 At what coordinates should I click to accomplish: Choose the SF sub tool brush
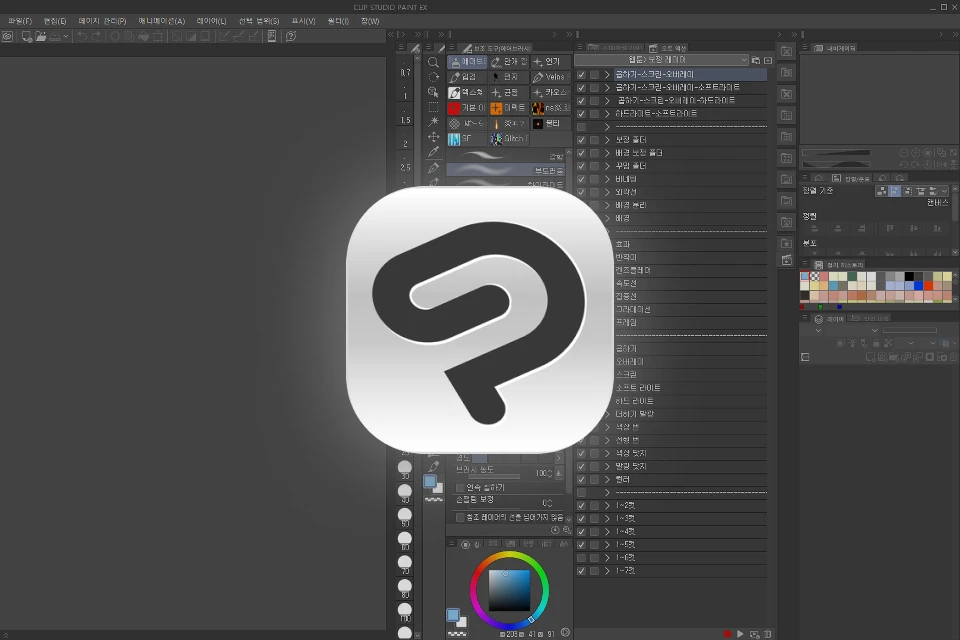(x=467, y=139)
